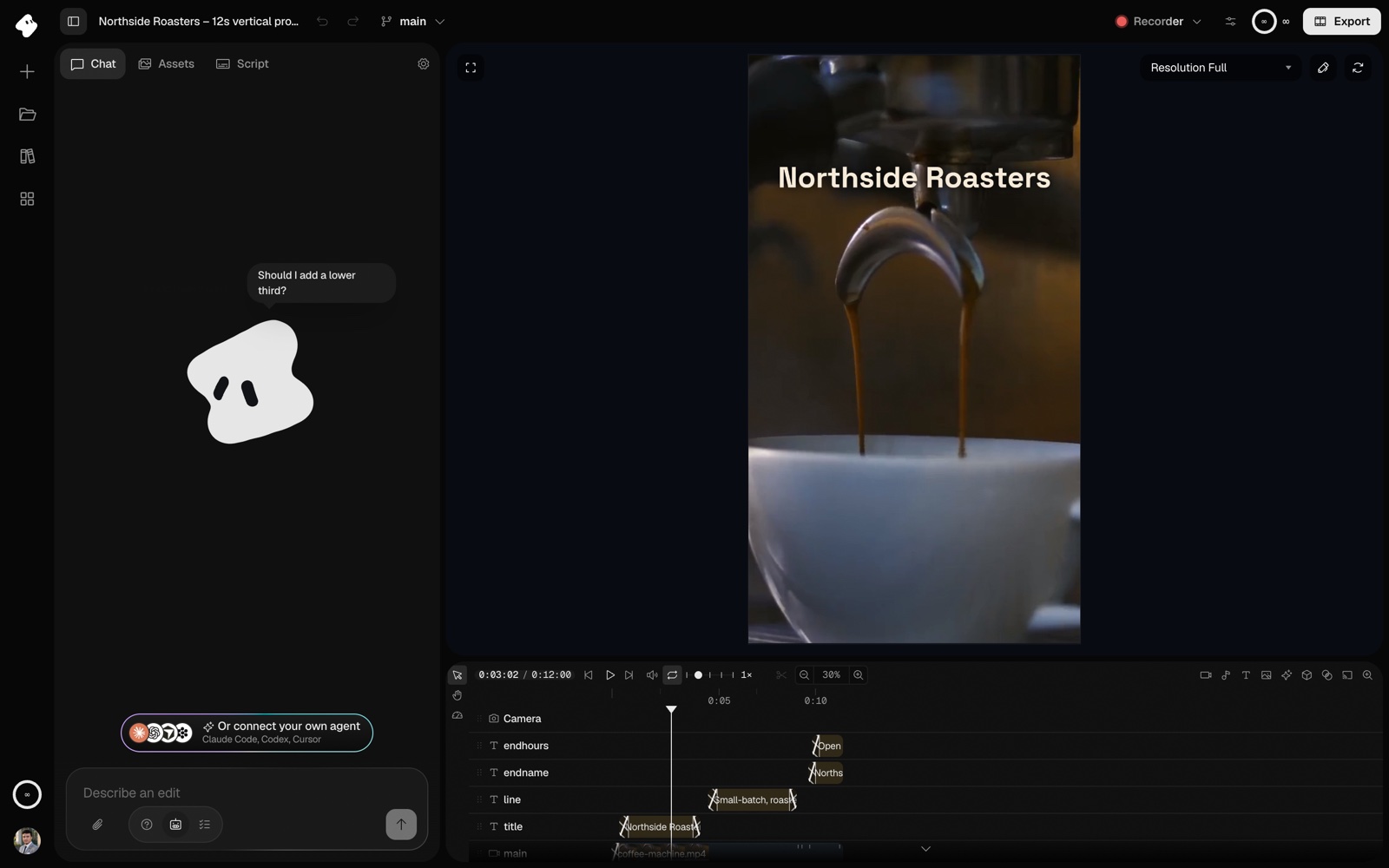Open the Chat tab
The width and height of the screenshot is (1389, 868).
pyautogui.click(x=93, y=64)
